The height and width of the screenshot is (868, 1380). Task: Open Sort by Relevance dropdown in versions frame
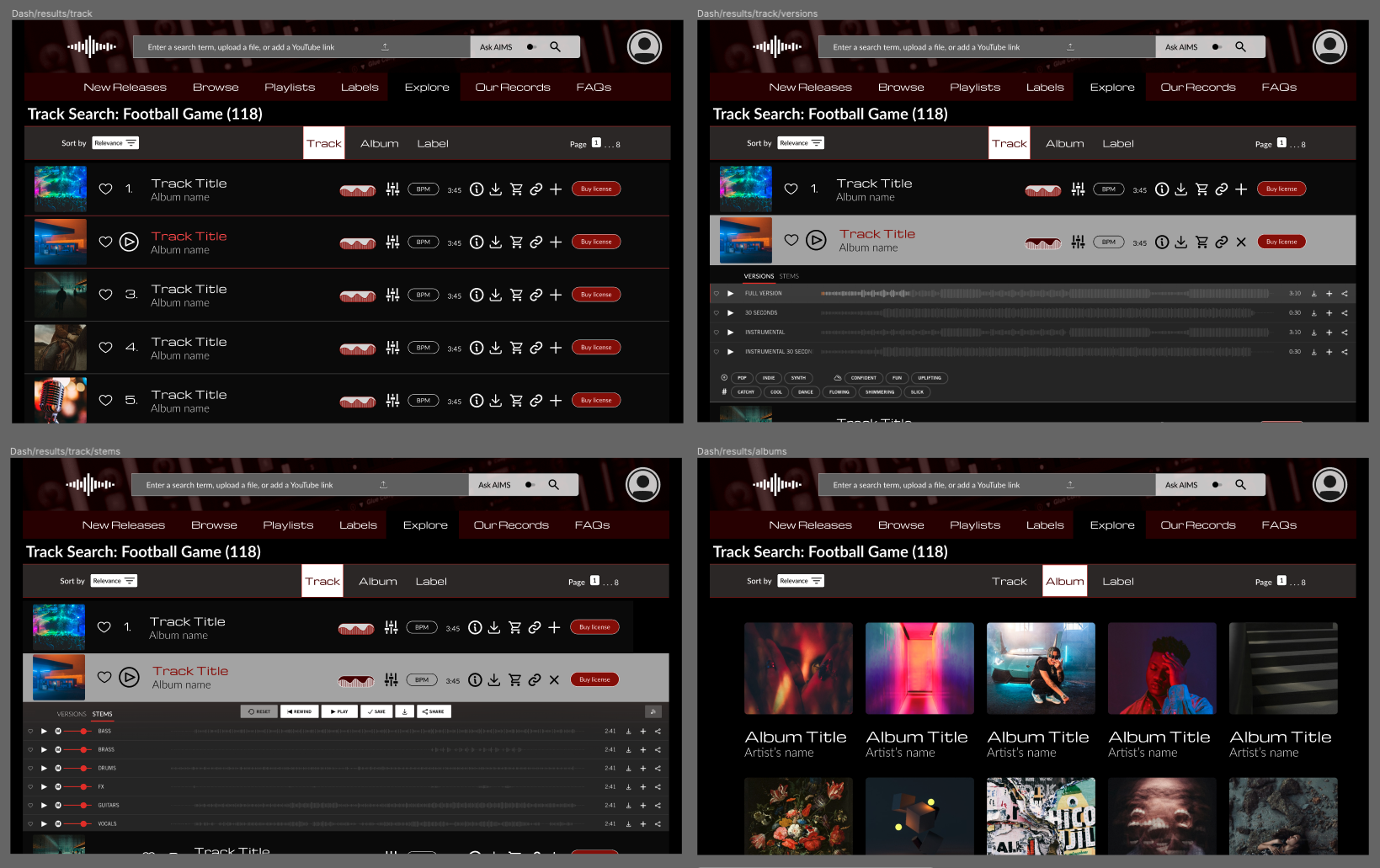point(801,143)
